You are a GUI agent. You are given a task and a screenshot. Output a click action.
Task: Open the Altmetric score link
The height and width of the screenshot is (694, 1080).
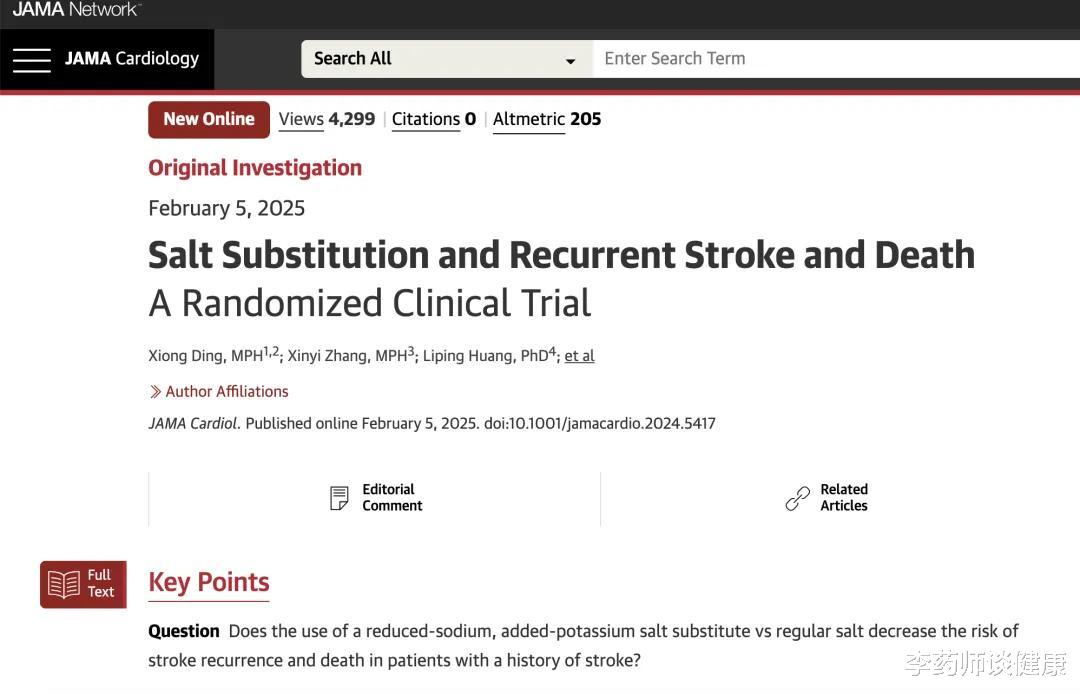pos(546,119)
